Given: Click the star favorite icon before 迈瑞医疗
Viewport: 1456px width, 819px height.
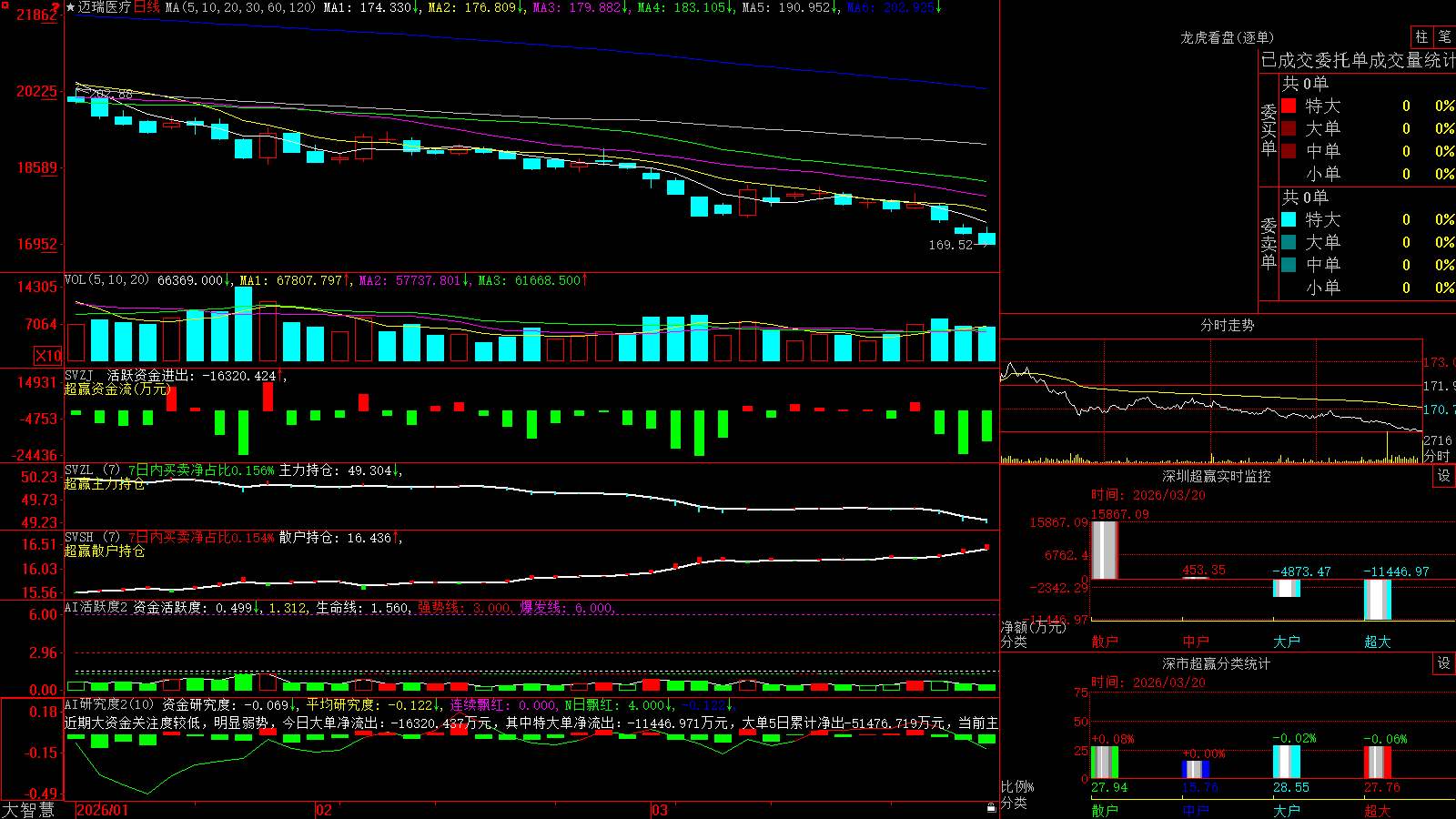Looking at the screenshot, I should (x=70, y=7).
